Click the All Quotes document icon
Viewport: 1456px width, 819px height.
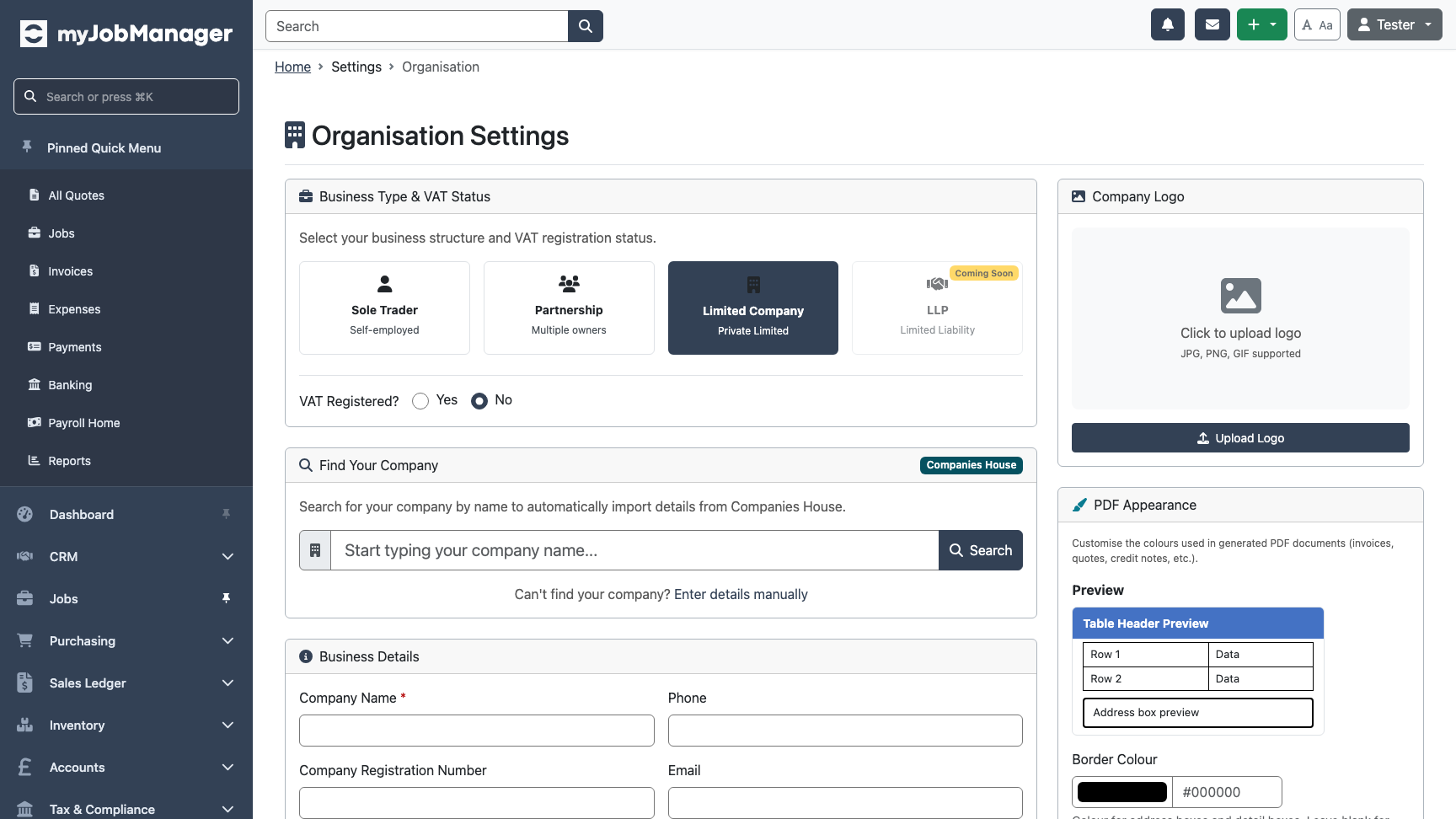[x=35, y=195]
